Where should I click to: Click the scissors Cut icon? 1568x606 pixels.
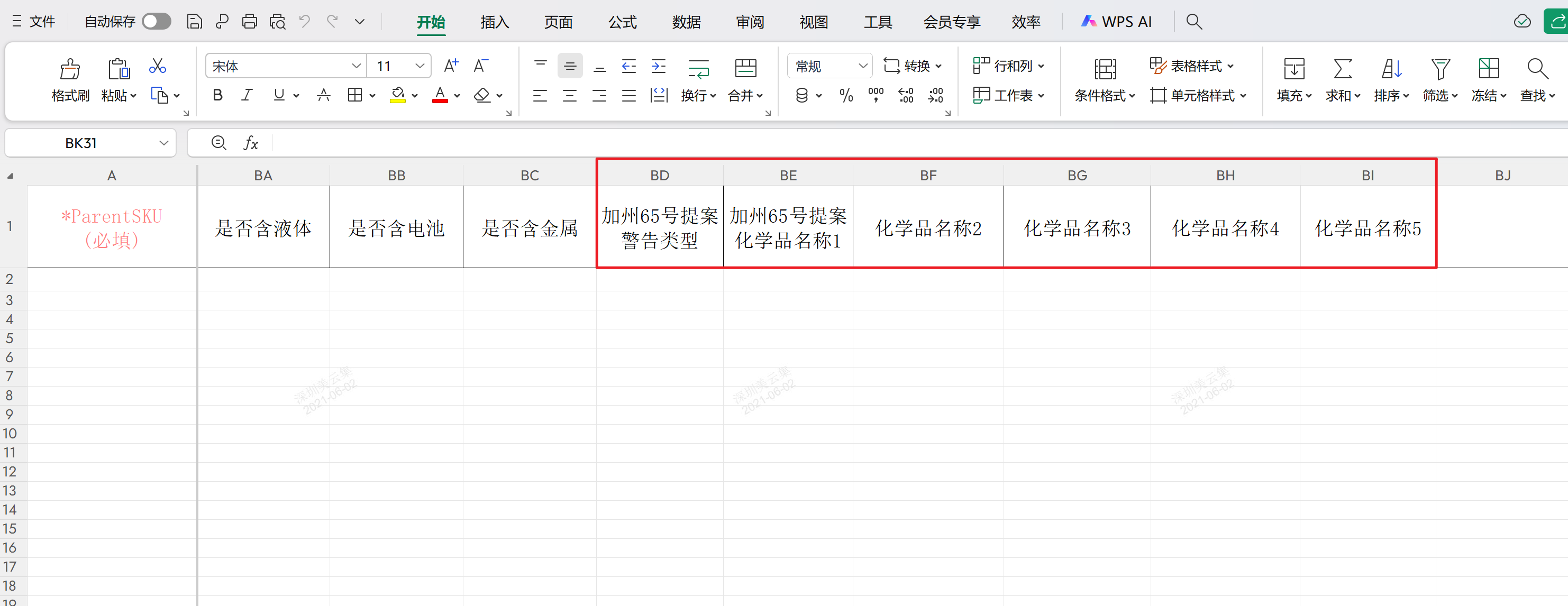pos(158,66)
